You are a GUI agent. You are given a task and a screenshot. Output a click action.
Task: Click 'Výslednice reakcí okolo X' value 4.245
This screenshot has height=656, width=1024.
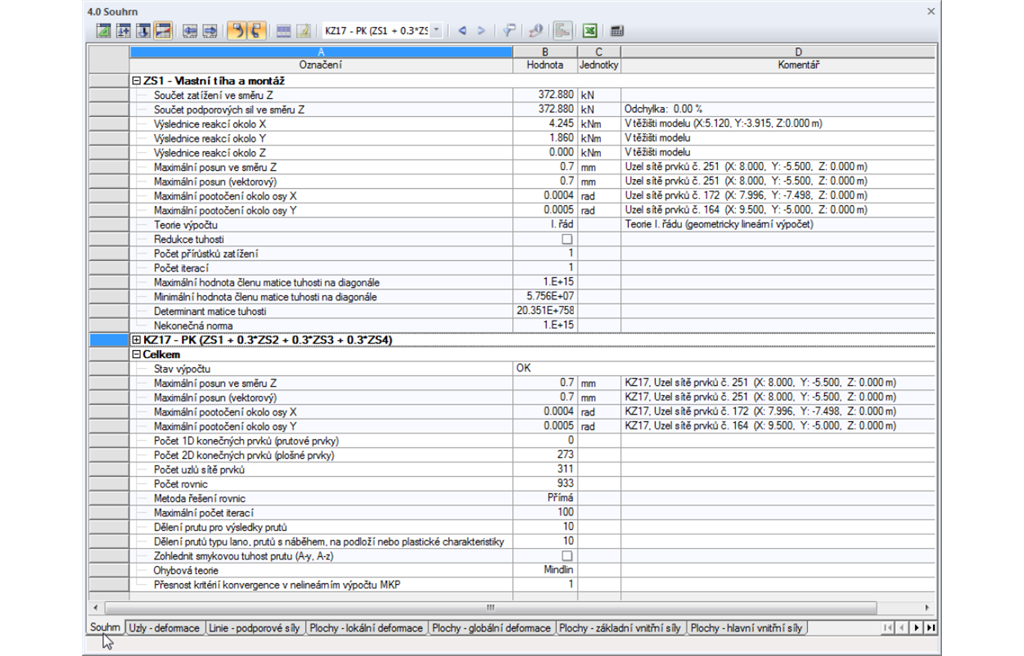click(545, 124)
